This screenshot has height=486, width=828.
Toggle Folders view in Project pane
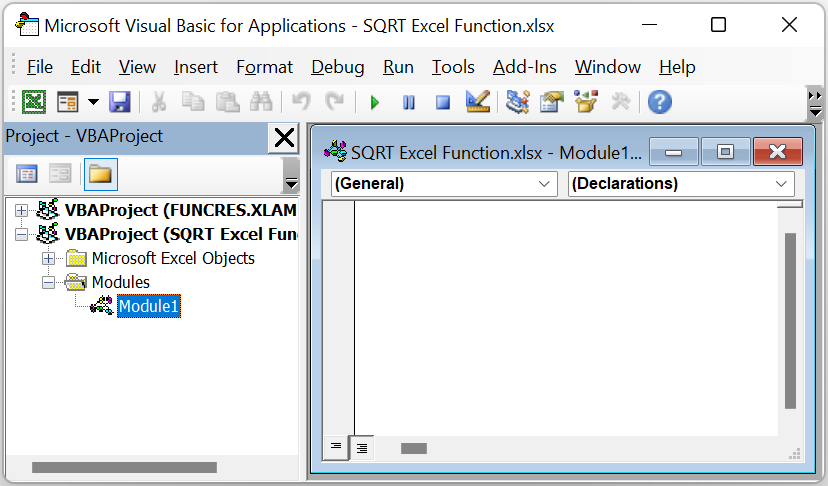point(100,174)
